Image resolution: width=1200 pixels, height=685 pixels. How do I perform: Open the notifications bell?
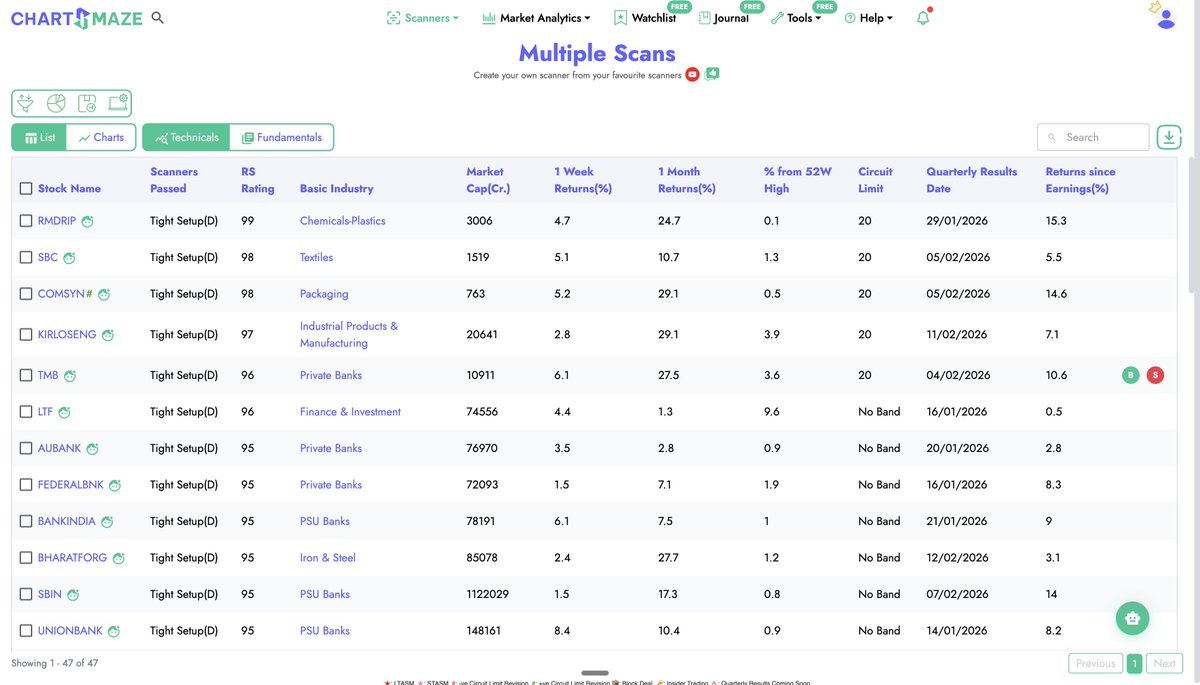point(923,17)
